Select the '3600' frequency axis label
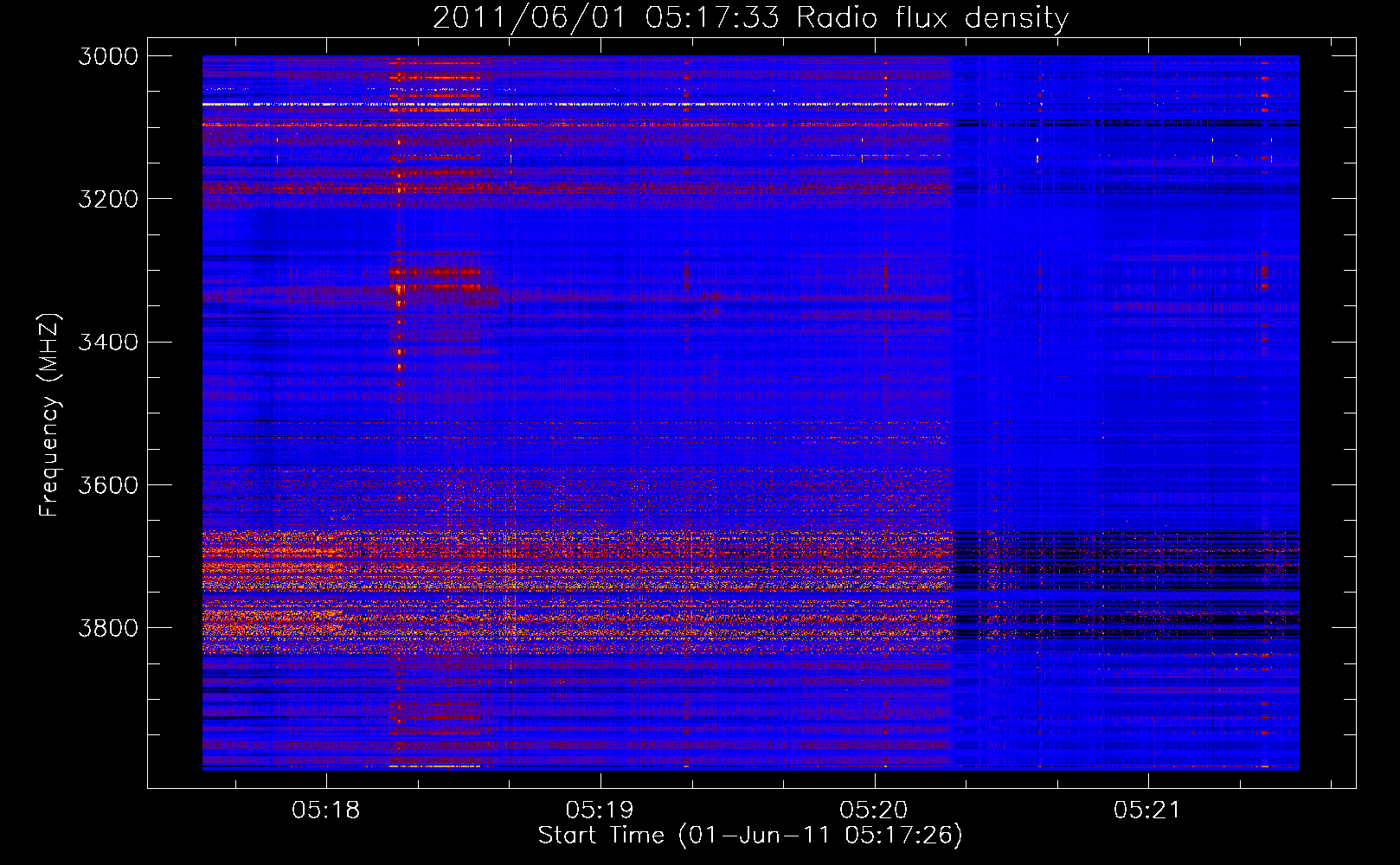The height and width of the screenshot is (865, 1400). 108,485
